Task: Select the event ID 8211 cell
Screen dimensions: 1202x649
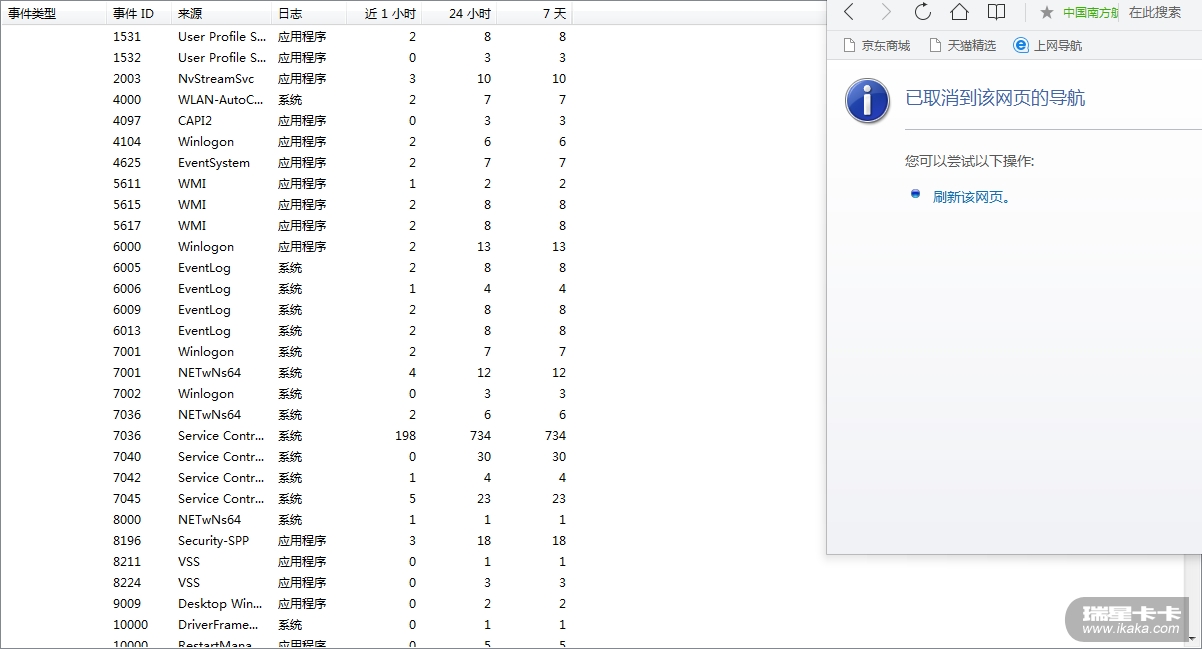Action: pyautogui.click(x=127, y=561)
